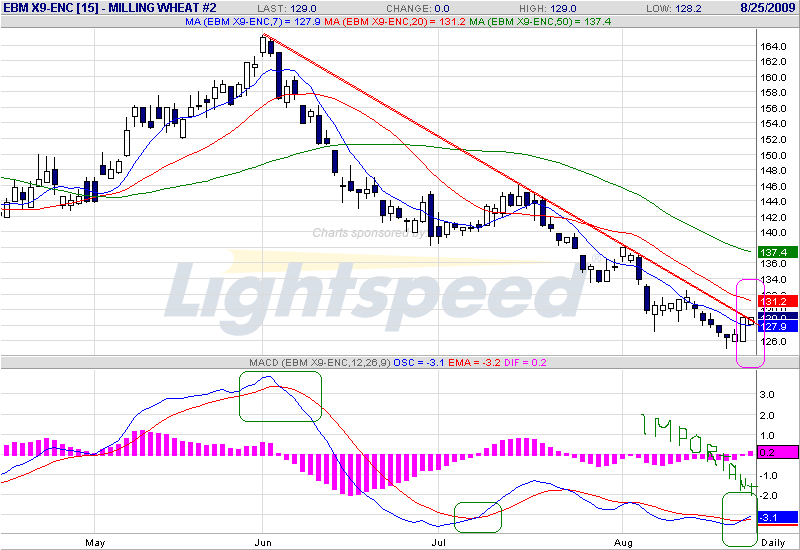Click the 1.0 MACD axis label
800x550 pixels.
767,435
